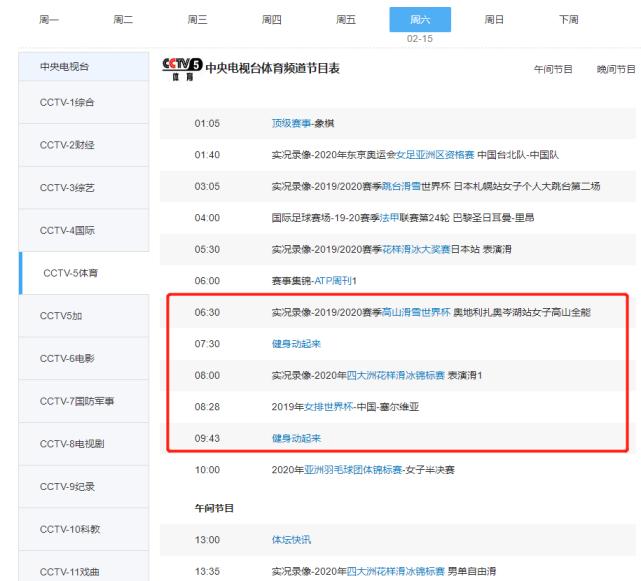
Task: Open CCTV-8电视剧 channel listing
Action: (x=84, y=444)
